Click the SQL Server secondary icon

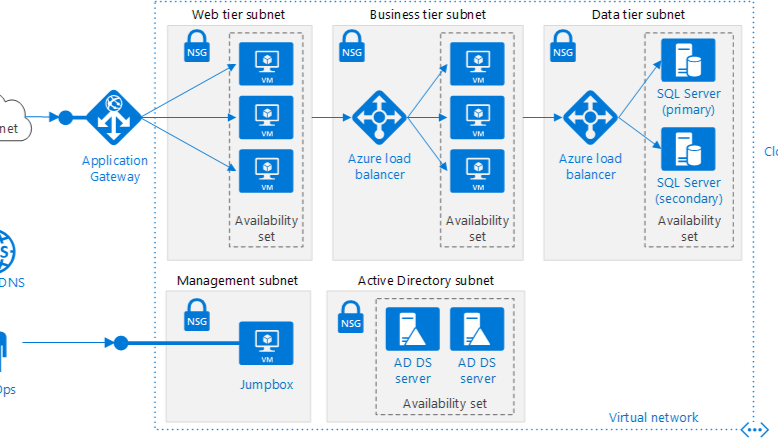[688, 149]
